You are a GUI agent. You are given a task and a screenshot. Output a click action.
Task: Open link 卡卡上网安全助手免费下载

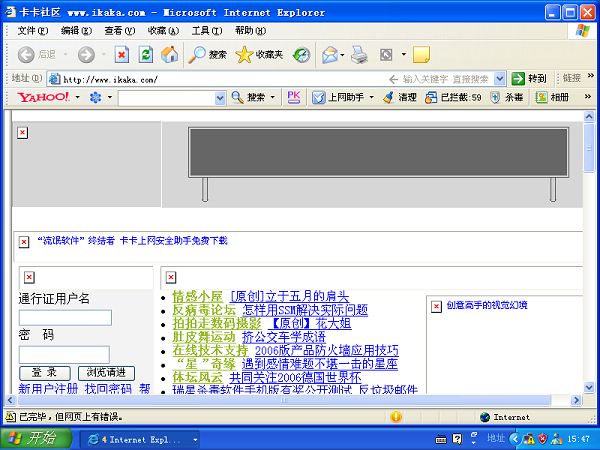point(174,241)
